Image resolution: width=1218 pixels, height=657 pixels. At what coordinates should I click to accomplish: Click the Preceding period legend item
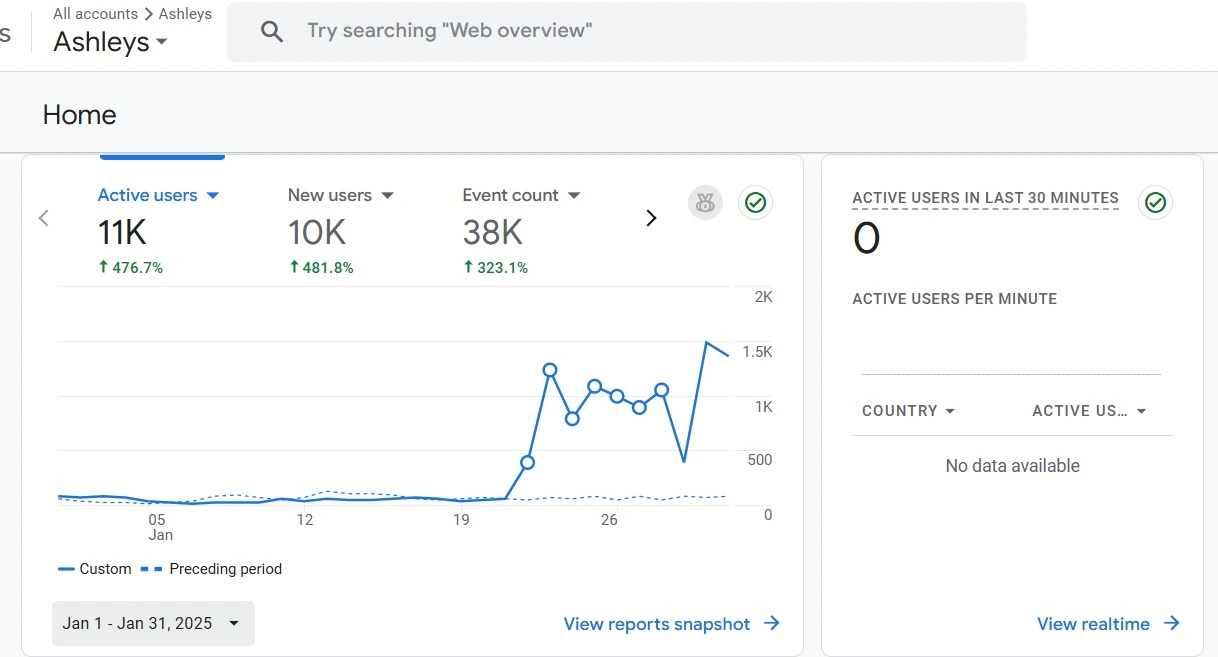(224, 569)
